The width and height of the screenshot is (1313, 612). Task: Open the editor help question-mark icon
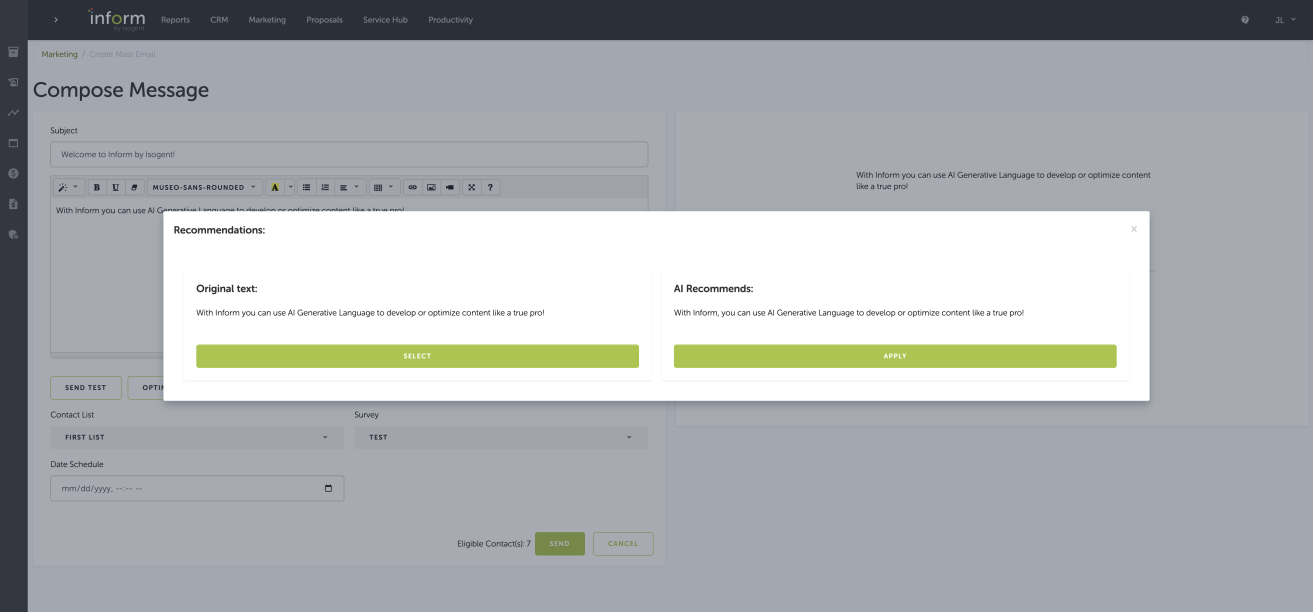click(490, 187)
